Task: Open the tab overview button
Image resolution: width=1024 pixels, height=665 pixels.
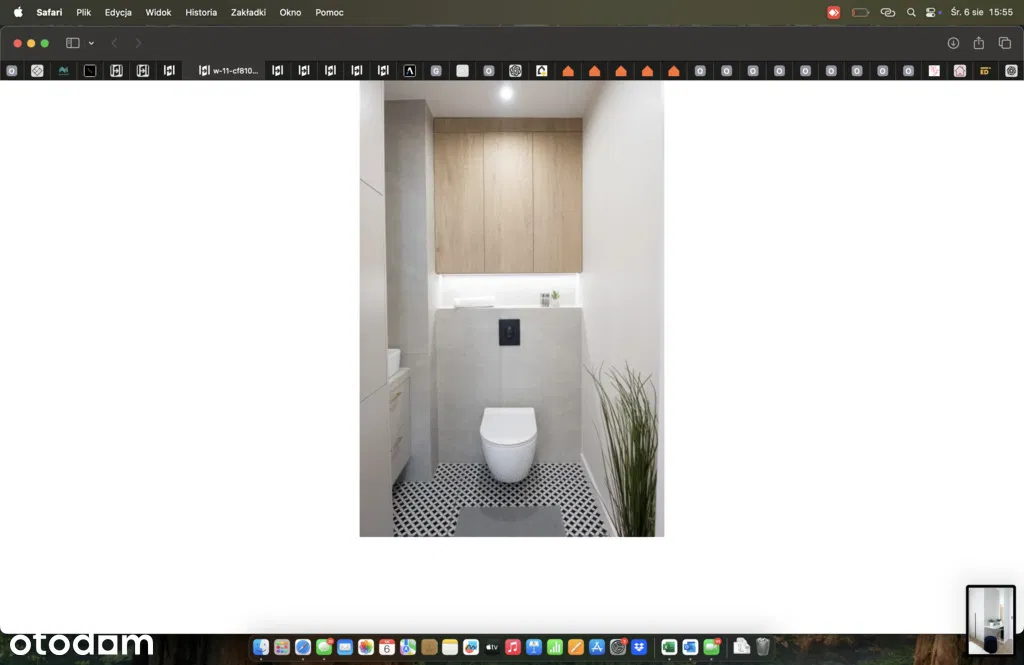Action: tap(1005, 43)
